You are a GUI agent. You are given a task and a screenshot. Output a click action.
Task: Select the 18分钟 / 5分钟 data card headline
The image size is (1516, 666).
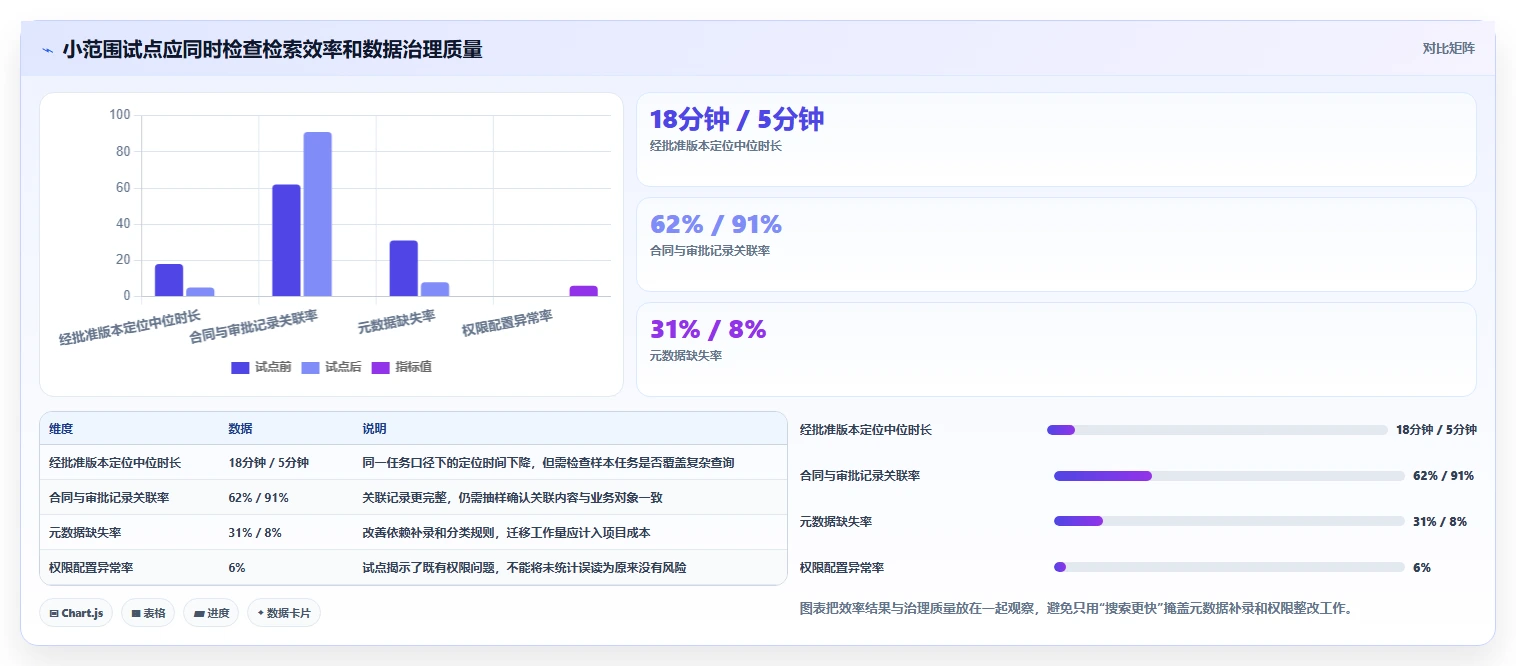pyautogui.click(x=737, y=120)
